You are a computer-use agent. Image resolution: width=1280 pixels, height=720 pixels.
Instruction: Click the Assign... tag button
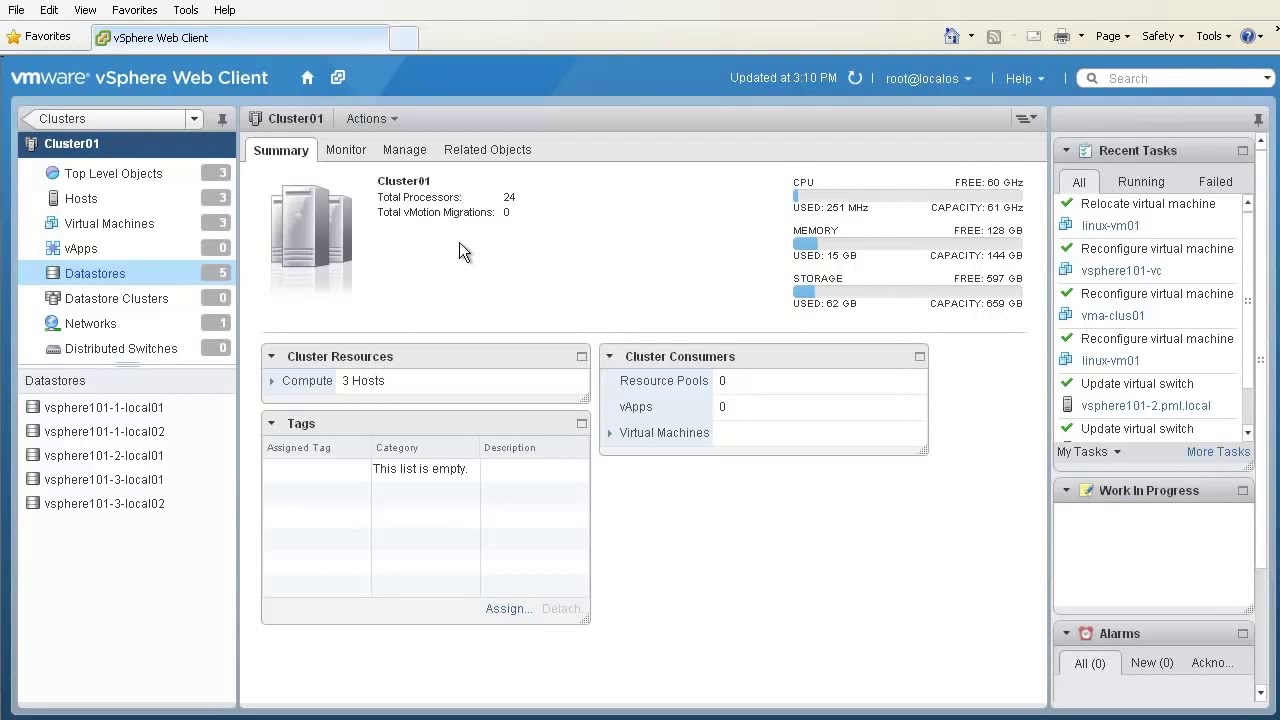point(509,609)
